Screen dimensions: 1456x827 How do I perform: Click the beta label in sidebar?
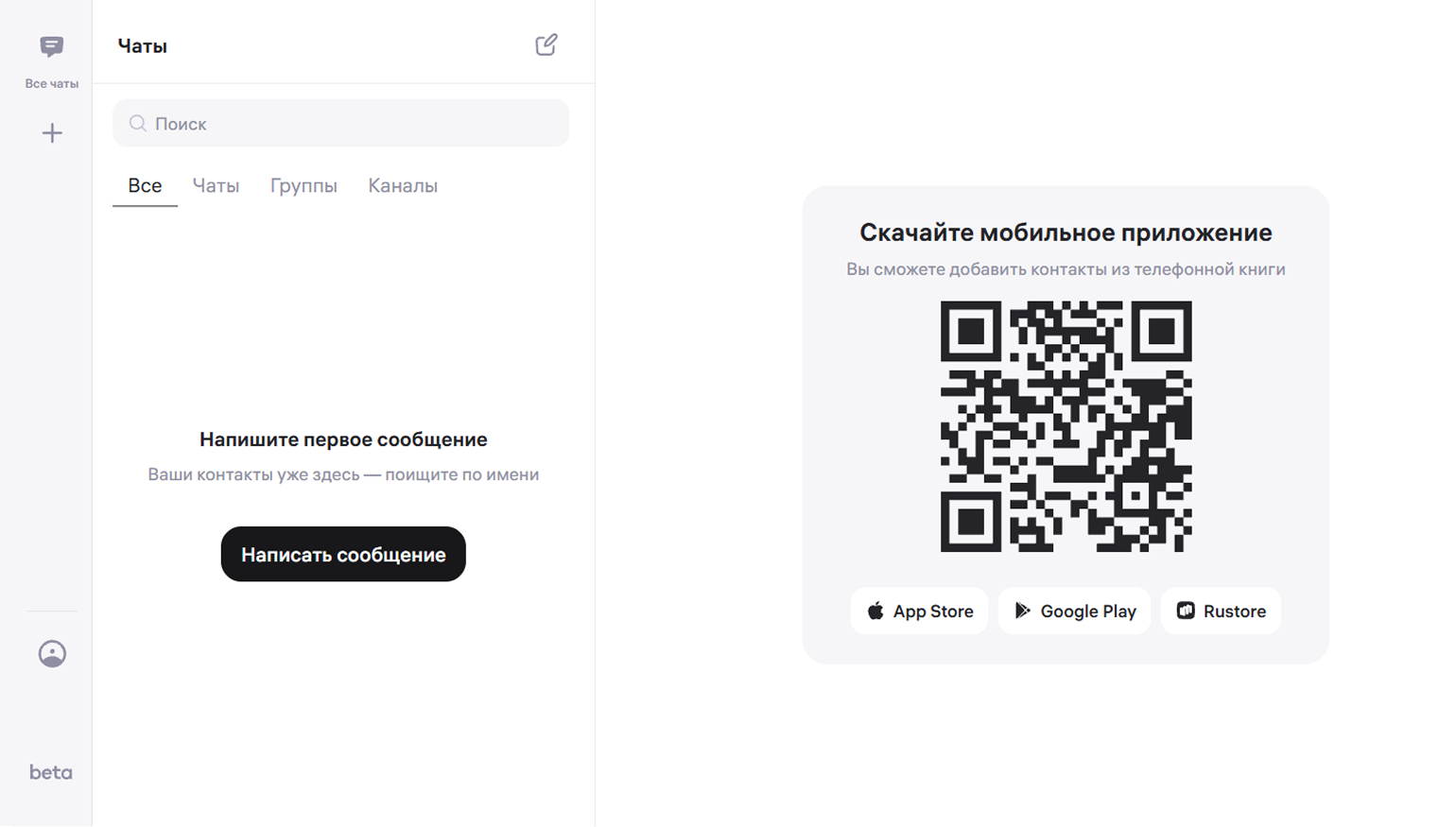point(51,772)
